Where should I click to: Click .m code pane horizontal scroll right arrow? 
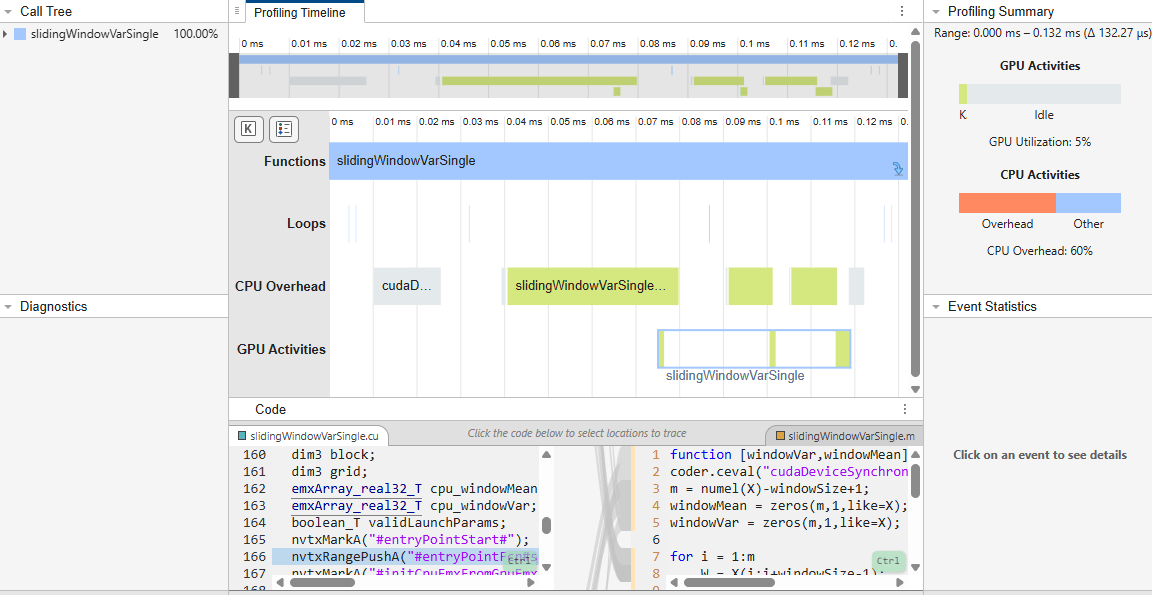pyautogui.click(x=902, y=583)
